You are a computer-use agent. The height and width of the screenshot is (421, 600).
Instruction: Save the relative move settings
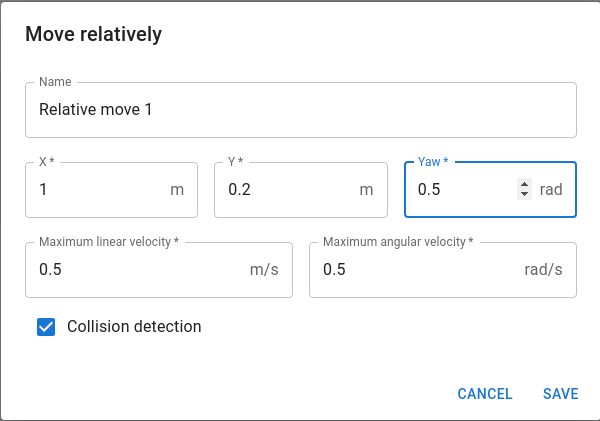(561, 394)
